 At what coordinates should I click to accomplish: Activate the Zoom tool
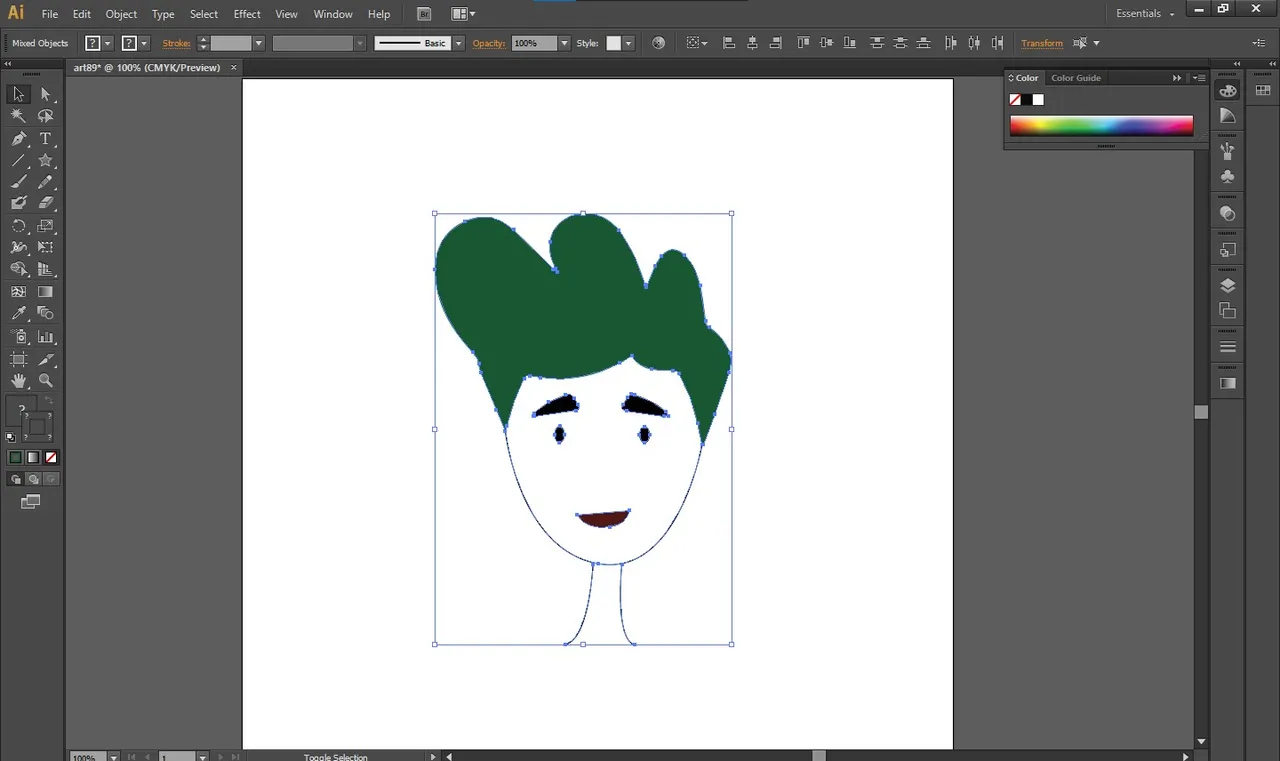click(45, 381)
